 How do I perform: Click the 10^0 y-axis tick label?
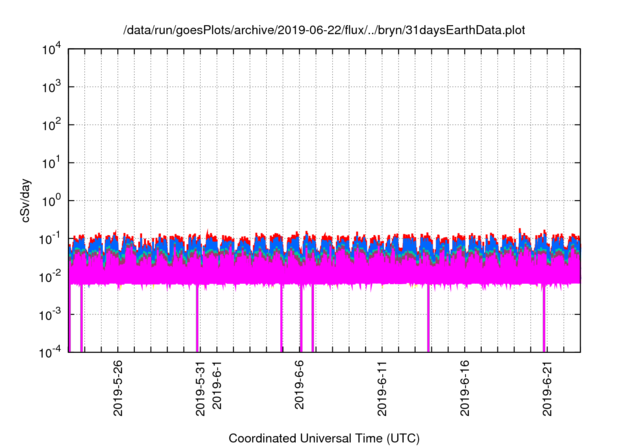coord(51,201)
